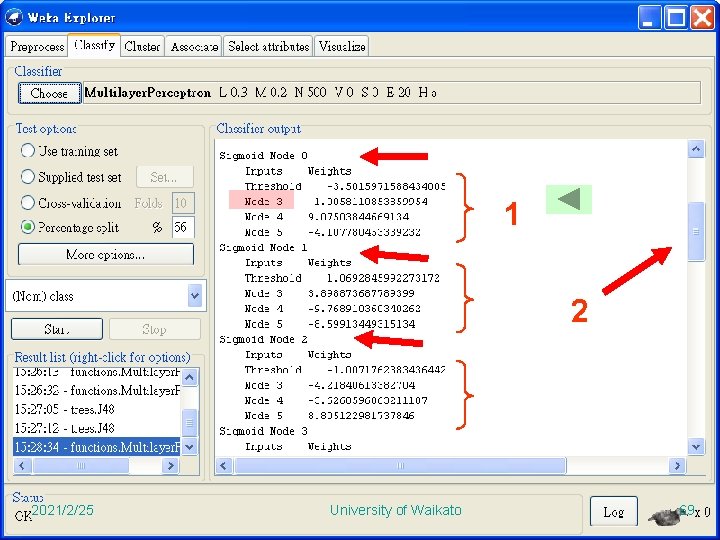The height and width of the screenshot is (540, 720).
Task: Switch to the Preprocess tab
Action: tap(37, 46)
